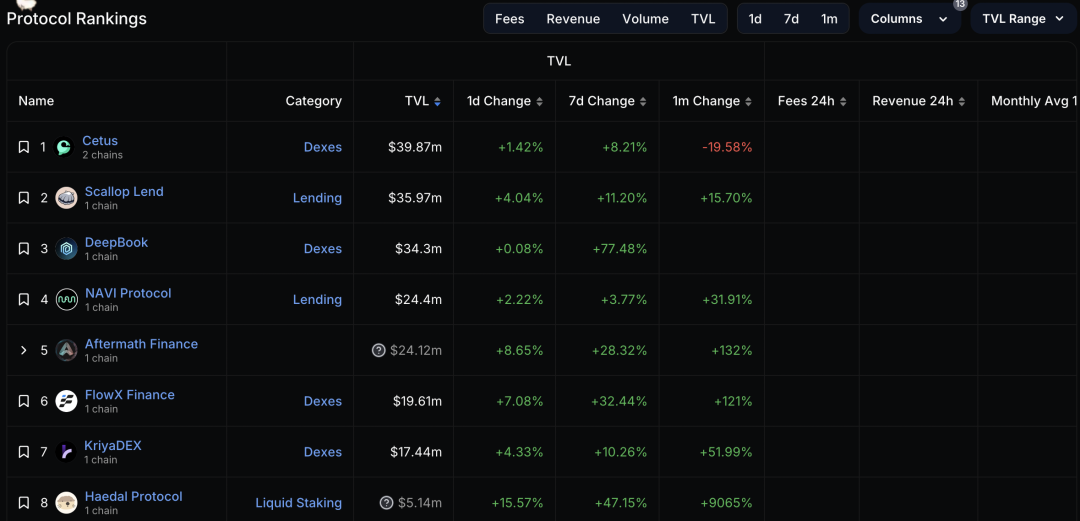Select the Fees filter tab
This screenshot has width=1080, height=521.
(x=510, y=19)
